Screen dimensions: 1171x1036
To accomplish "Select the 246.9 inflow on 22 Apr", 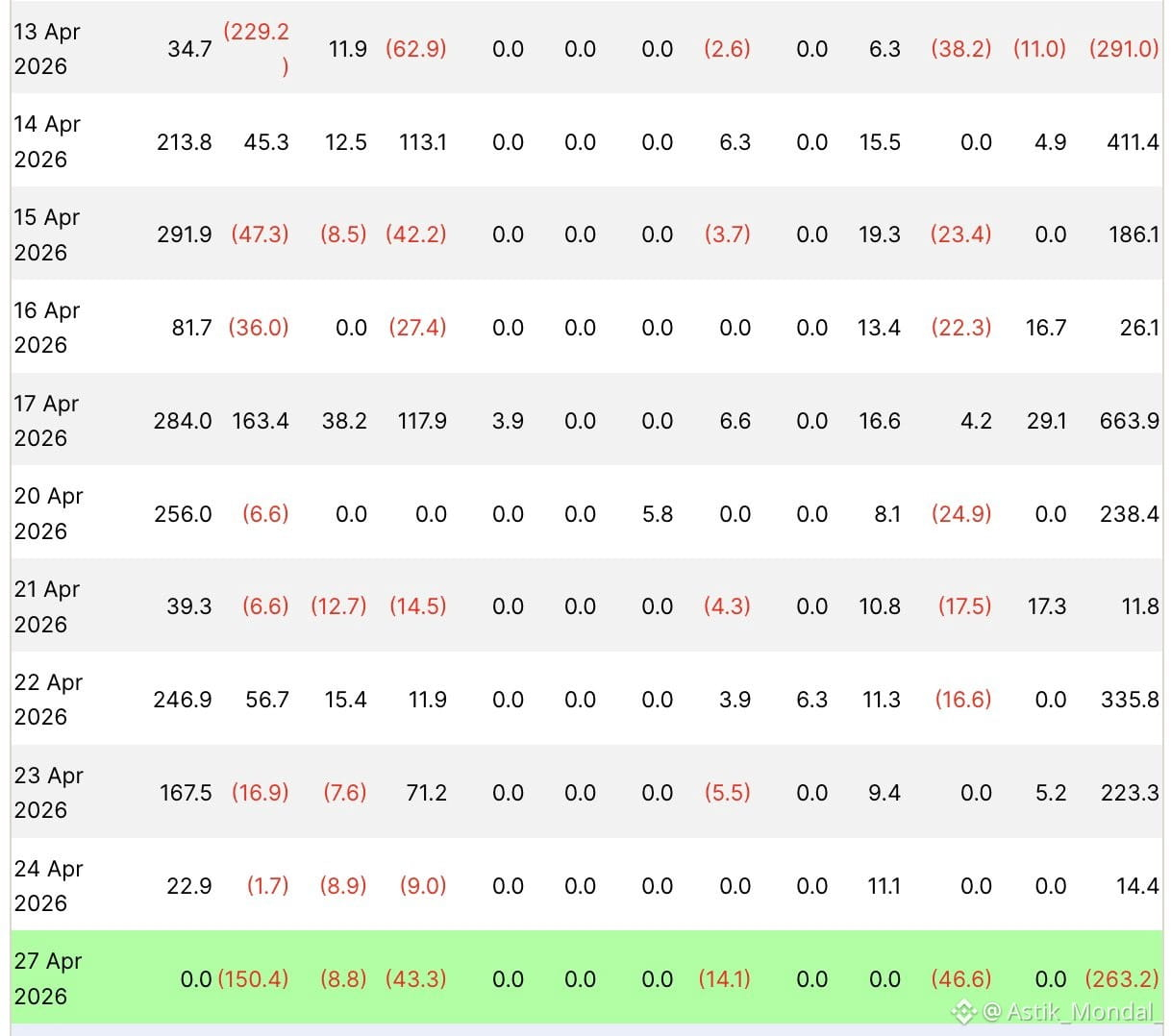I will tap(183, 700).
